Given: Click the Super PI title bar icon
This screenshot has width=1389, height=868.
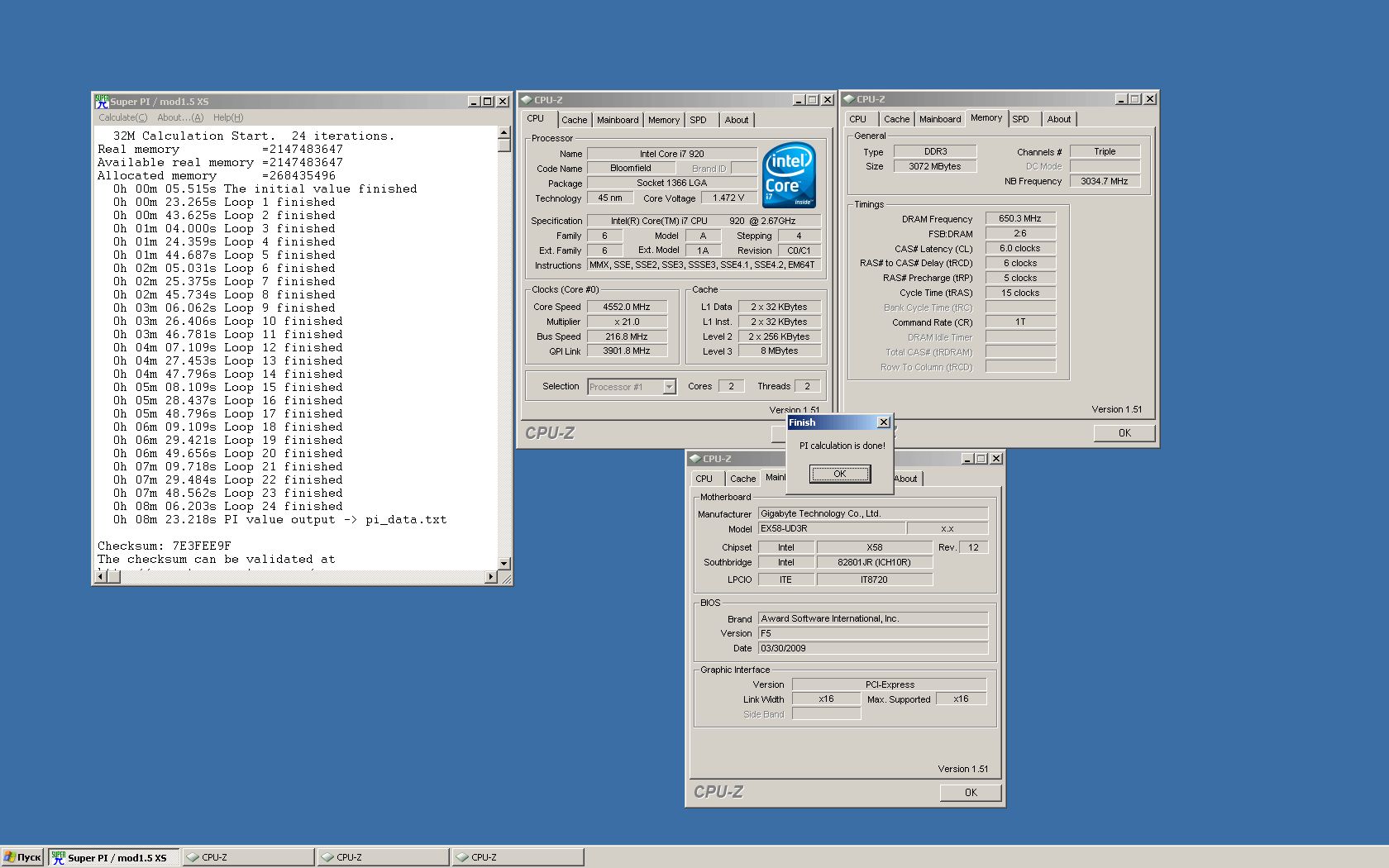Looking at the screenshot, I should tap(102, 102).
